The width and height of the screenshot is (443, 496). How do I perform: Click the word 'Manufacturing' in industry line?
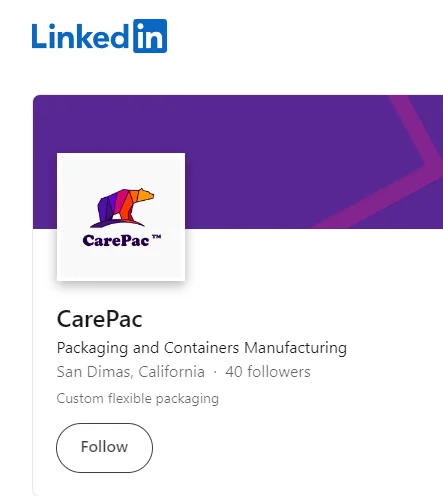tap(295, 347)
